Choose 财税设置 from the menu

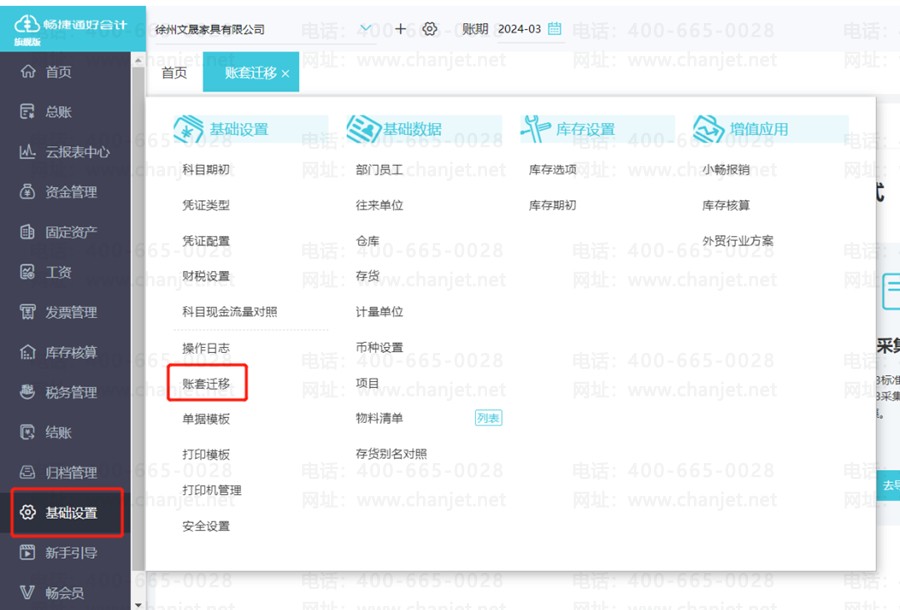[206, 276]
